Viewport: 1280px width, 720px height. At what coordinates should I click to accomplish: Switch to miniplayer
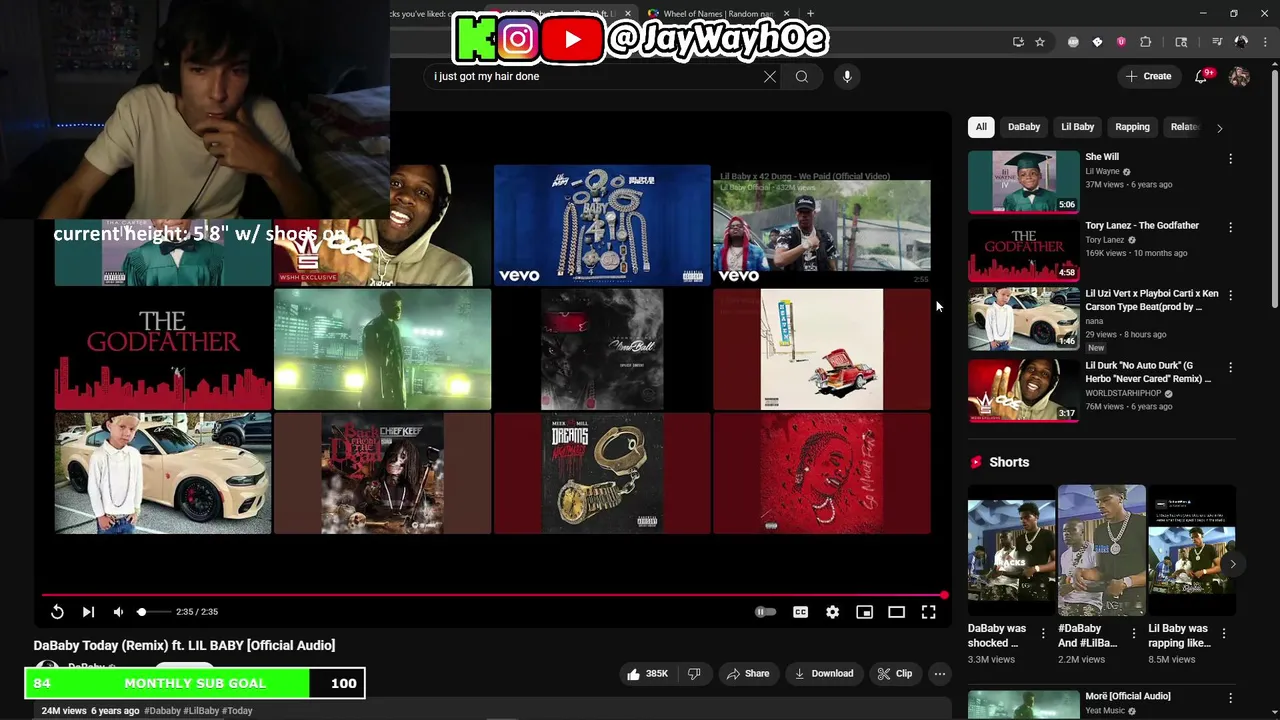865,612
